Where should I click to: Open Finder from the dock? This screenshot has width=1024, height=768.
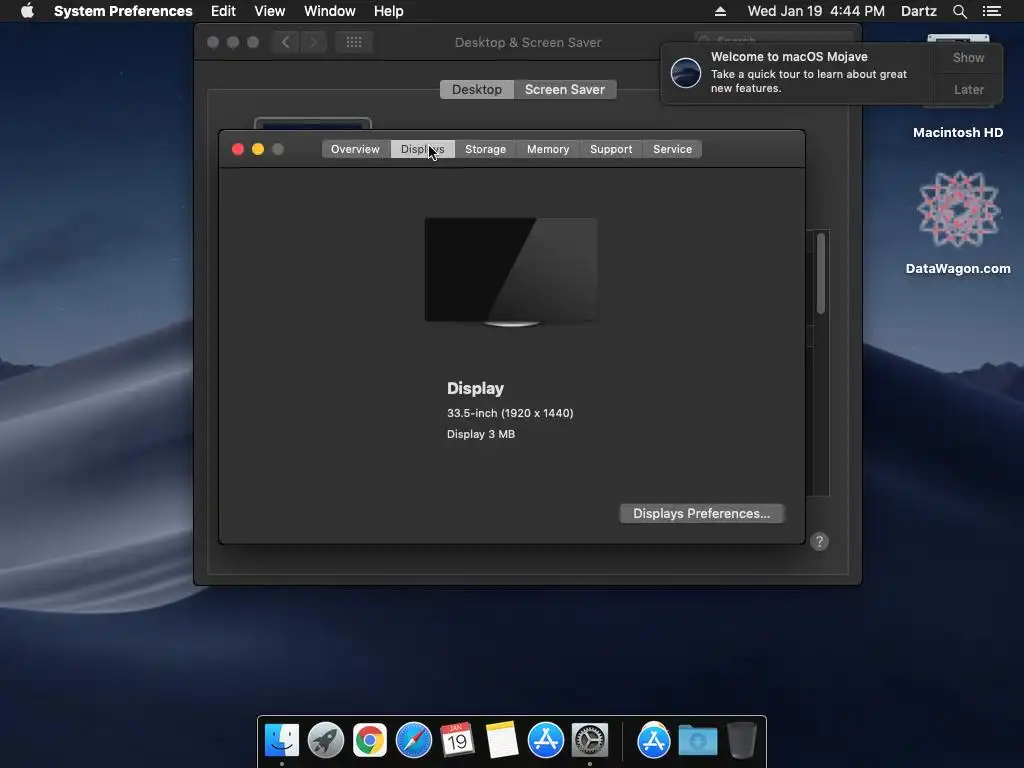coord(282,740)
